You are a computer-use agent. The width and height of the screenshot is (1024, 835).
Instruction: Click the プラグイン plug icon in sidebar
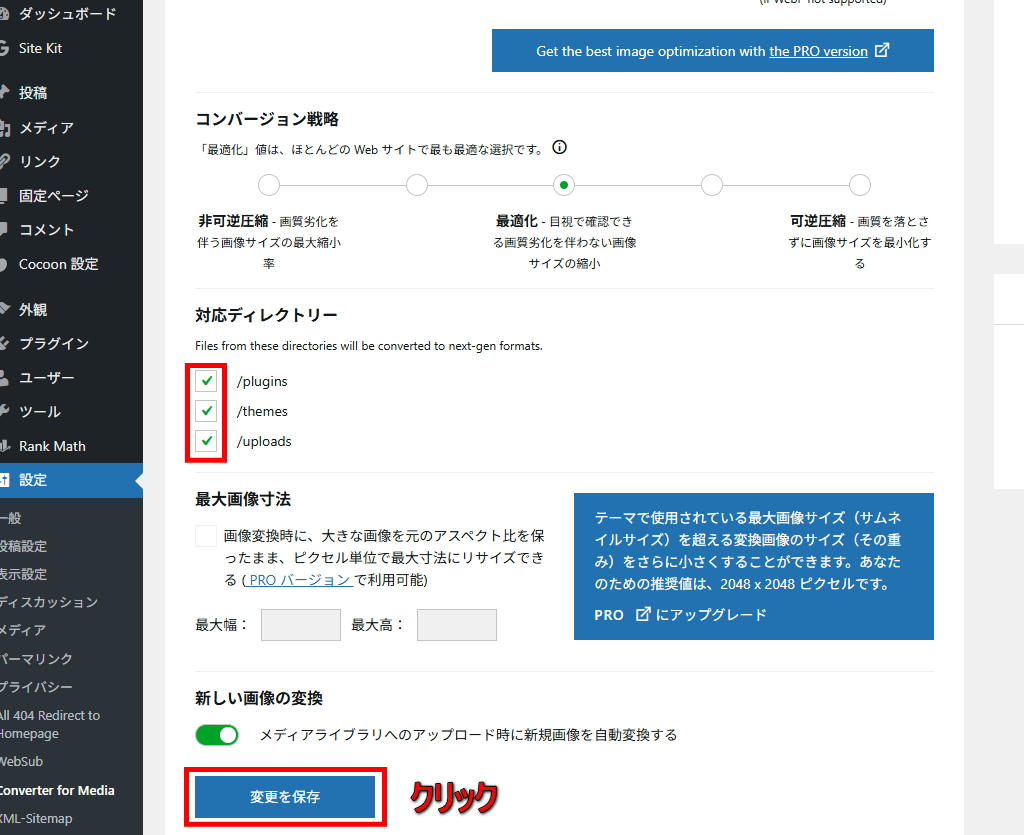4,343
